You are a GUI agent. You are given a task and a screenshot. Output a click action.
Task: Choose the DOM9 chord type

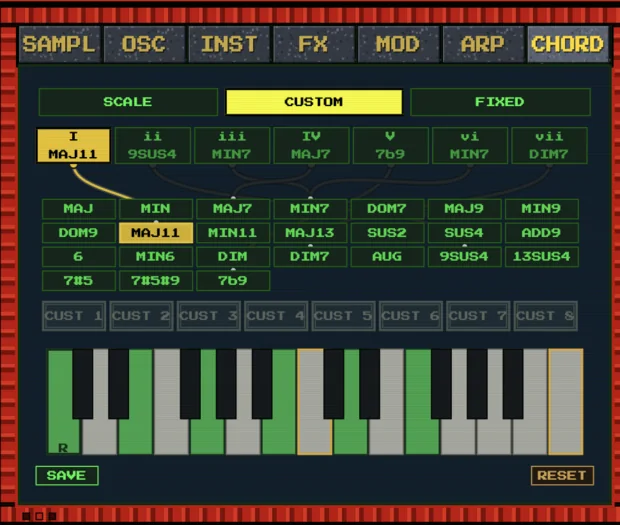(79, 233)
